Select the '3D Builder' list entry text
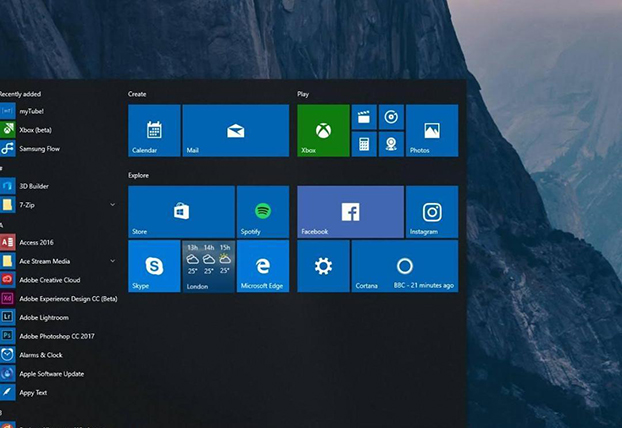Viewport: 622px width, 428px height. point(34,186)
